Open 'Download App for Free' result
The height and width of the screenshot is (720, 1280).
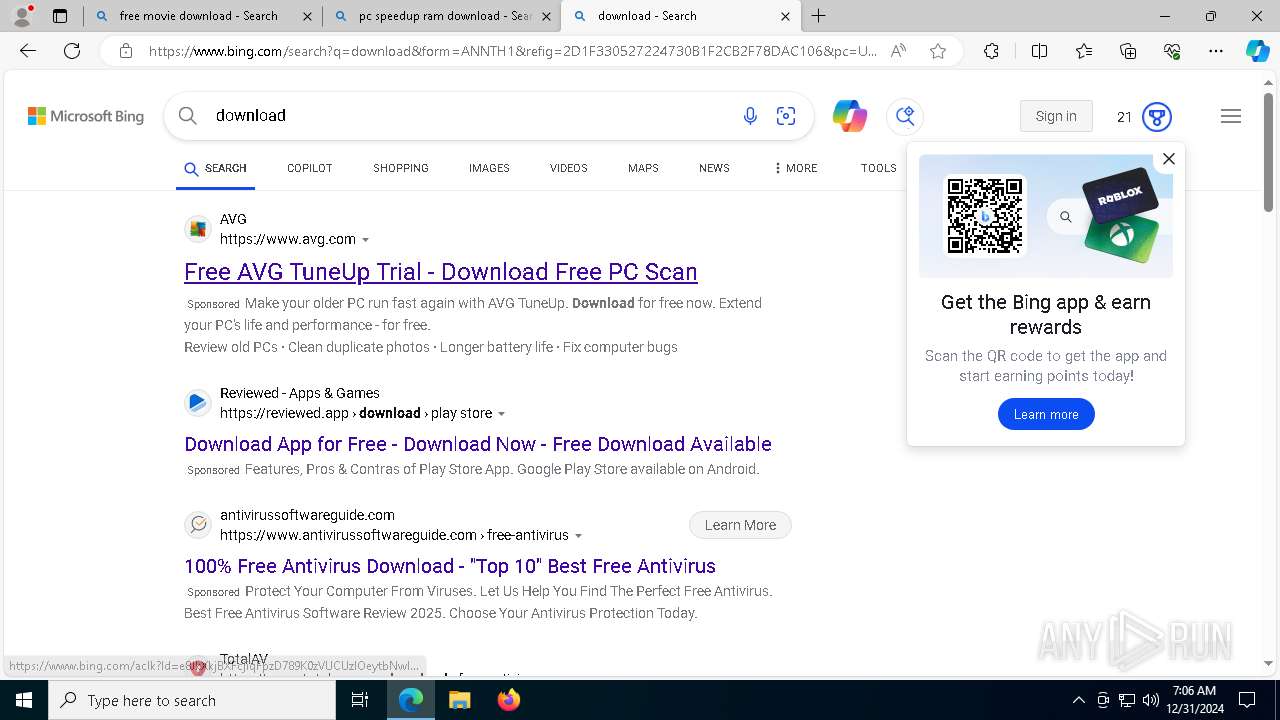tap(478, 444)
